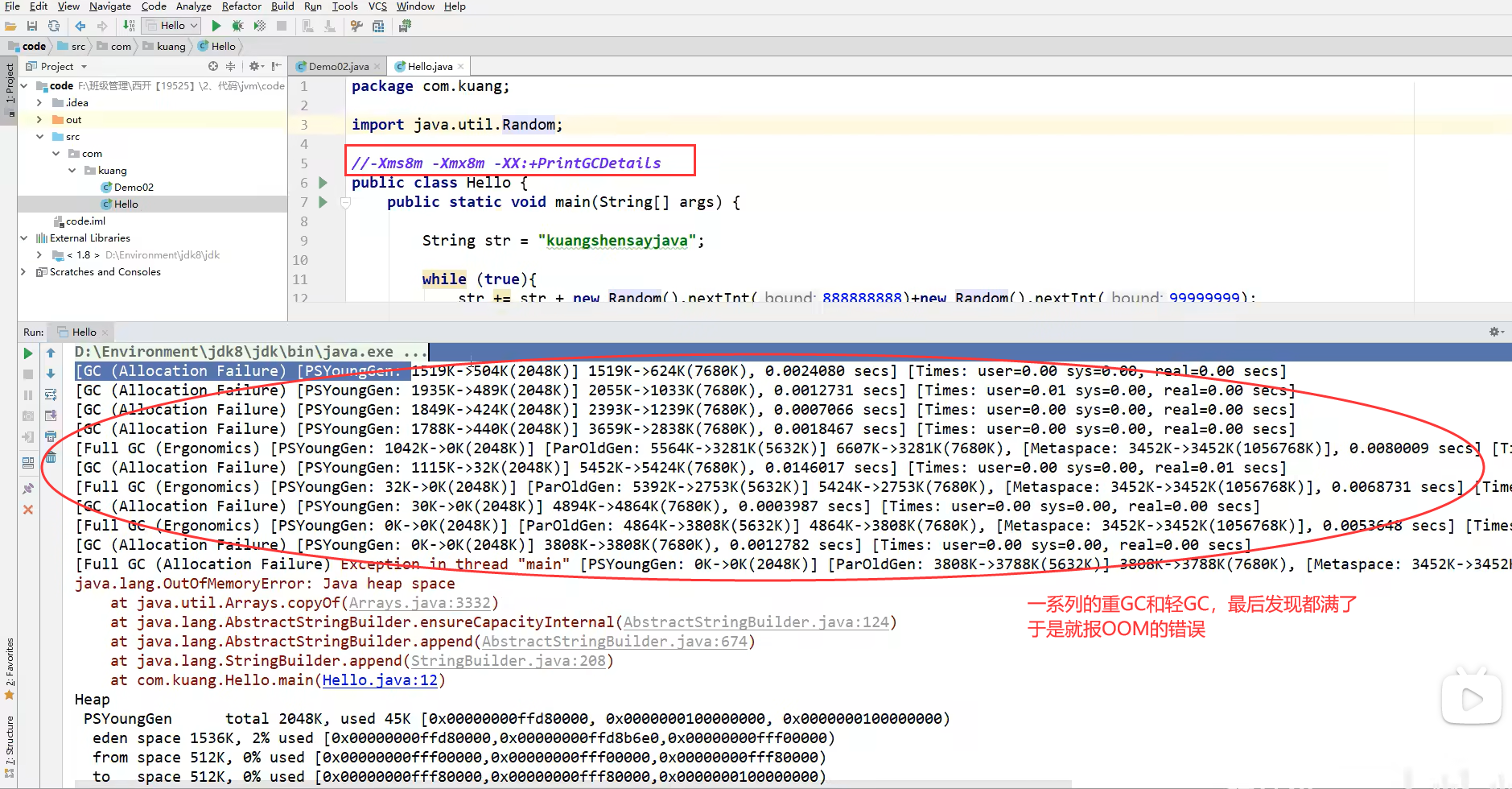The height and width of the screenshot is (789, 1512).
Task: Navigate back with the blue arrow
Action: [x=80, y=26]
